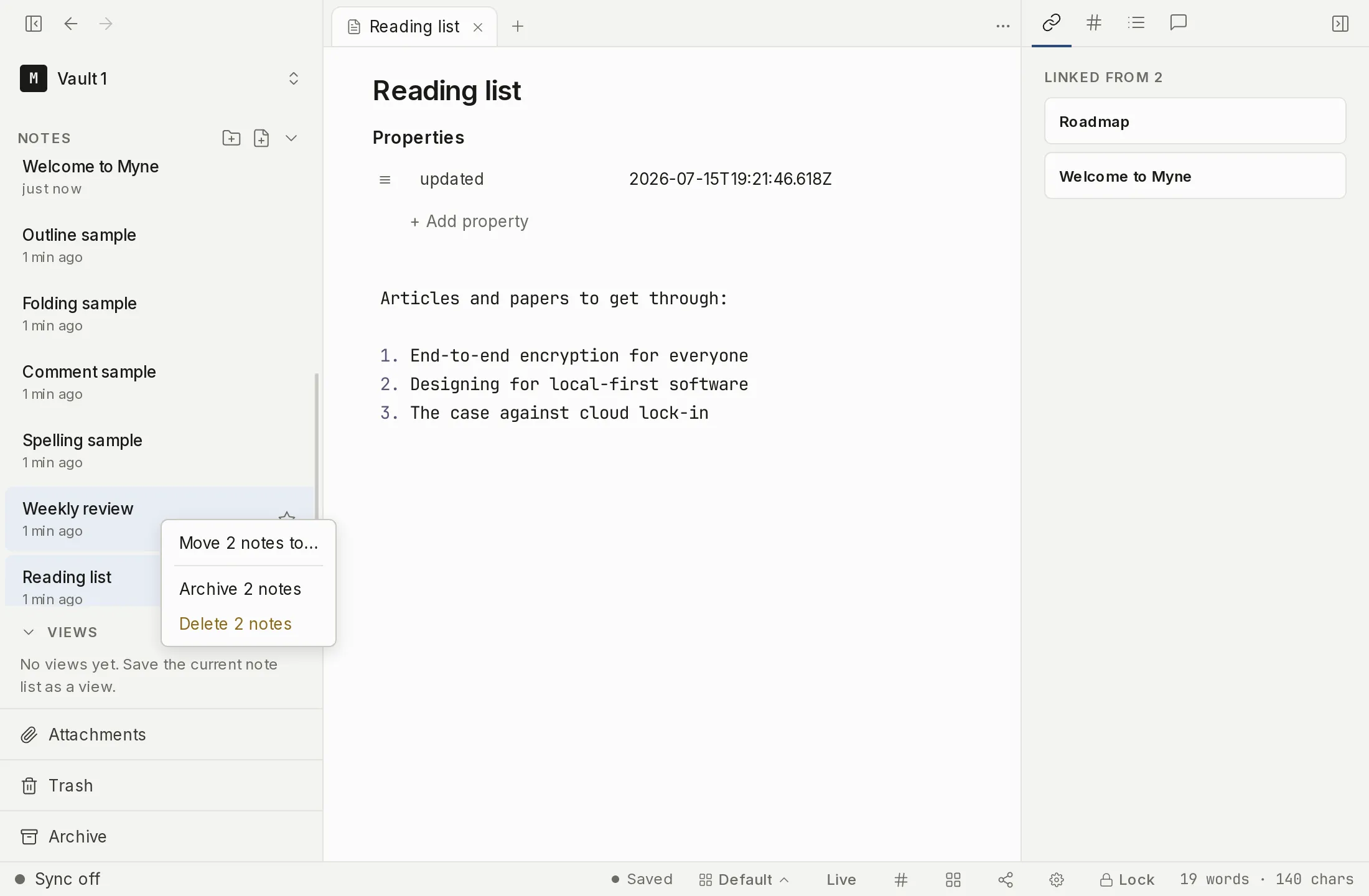This screenshot has height=896, width=1369.
Task: Open the Vault 1 switcher
Action: click(x=161, y=78)
